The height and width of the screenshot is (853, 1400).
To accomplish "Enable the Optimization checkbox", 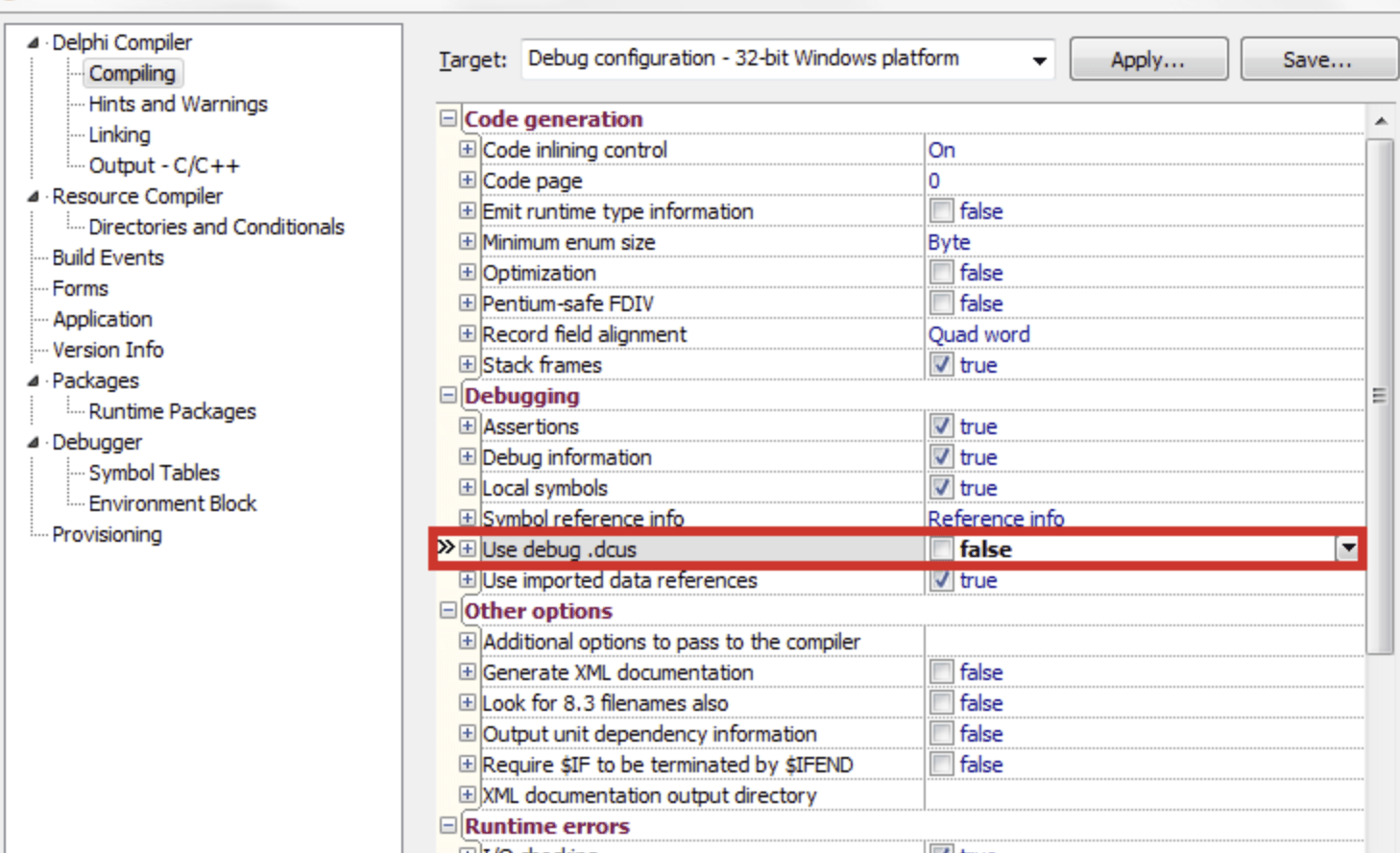I will pyautogui.click(x=941, y=272).
